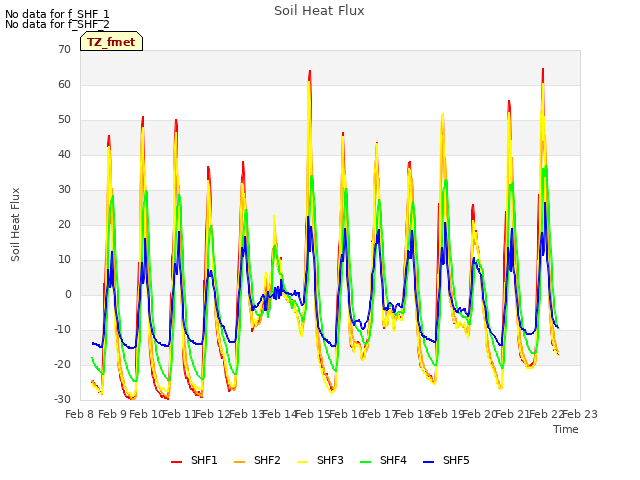
Task: Click the 30 y-axis tick label
Action: click(x=64, y=190)
